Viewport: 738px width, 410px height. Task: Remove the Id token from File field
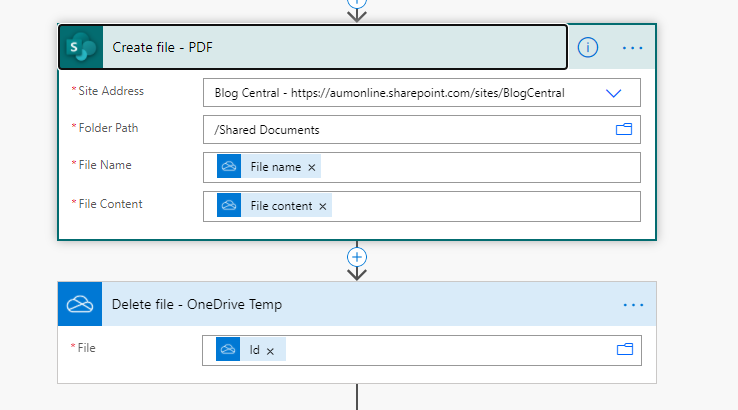[270, 351]
